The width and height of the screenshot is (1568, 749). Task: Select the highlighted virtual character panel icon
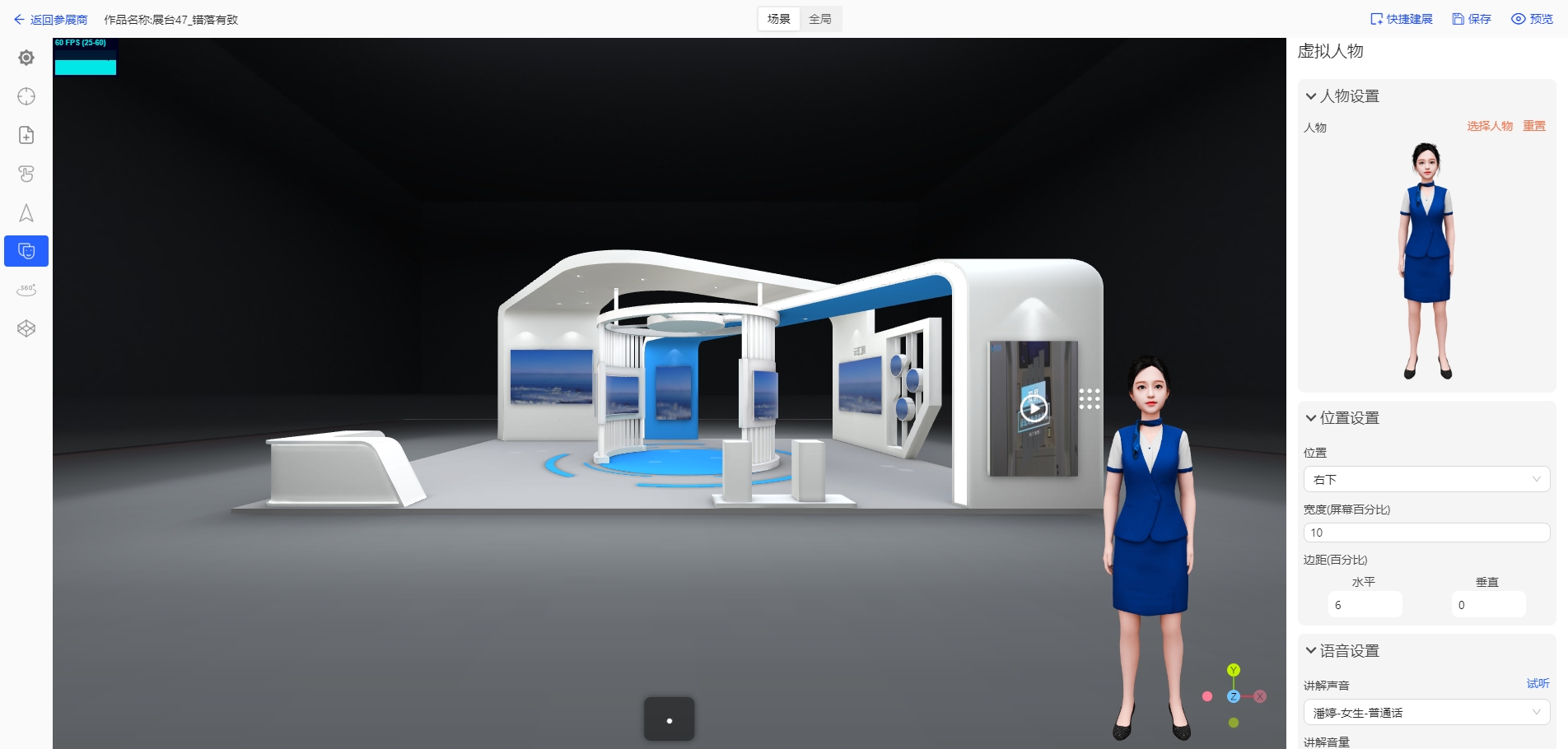(26, 251)
